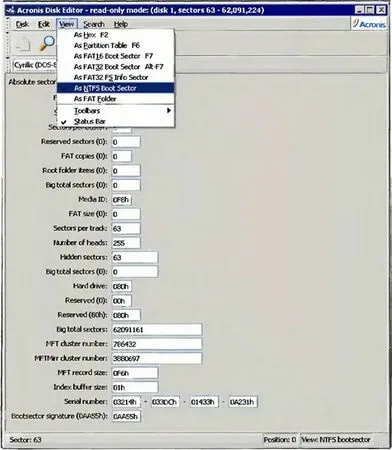
Task: Close the open View menu
Action: click(67, 24)
